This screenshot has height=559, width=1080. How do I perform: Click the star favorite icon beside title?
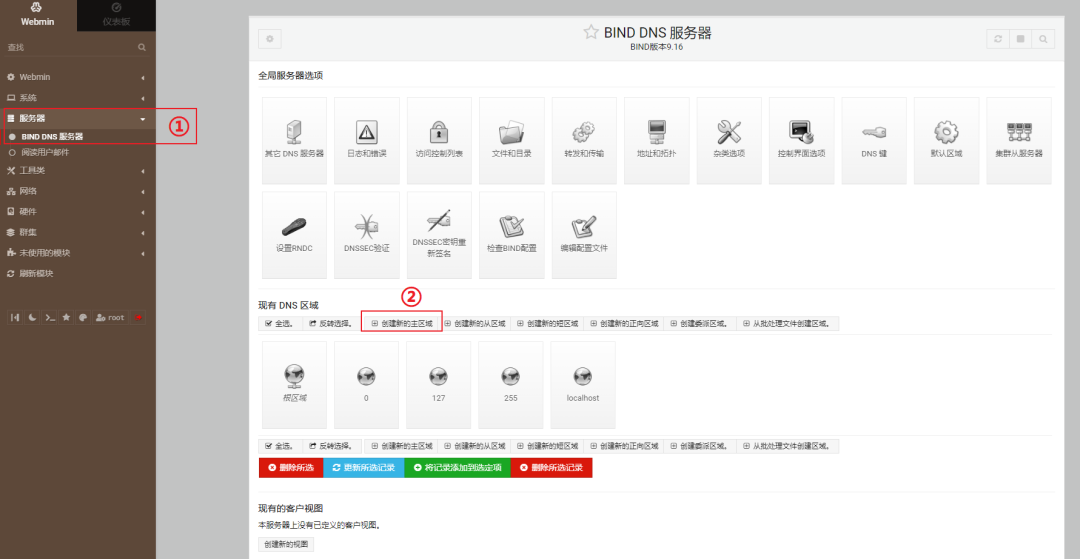point(591,32)
